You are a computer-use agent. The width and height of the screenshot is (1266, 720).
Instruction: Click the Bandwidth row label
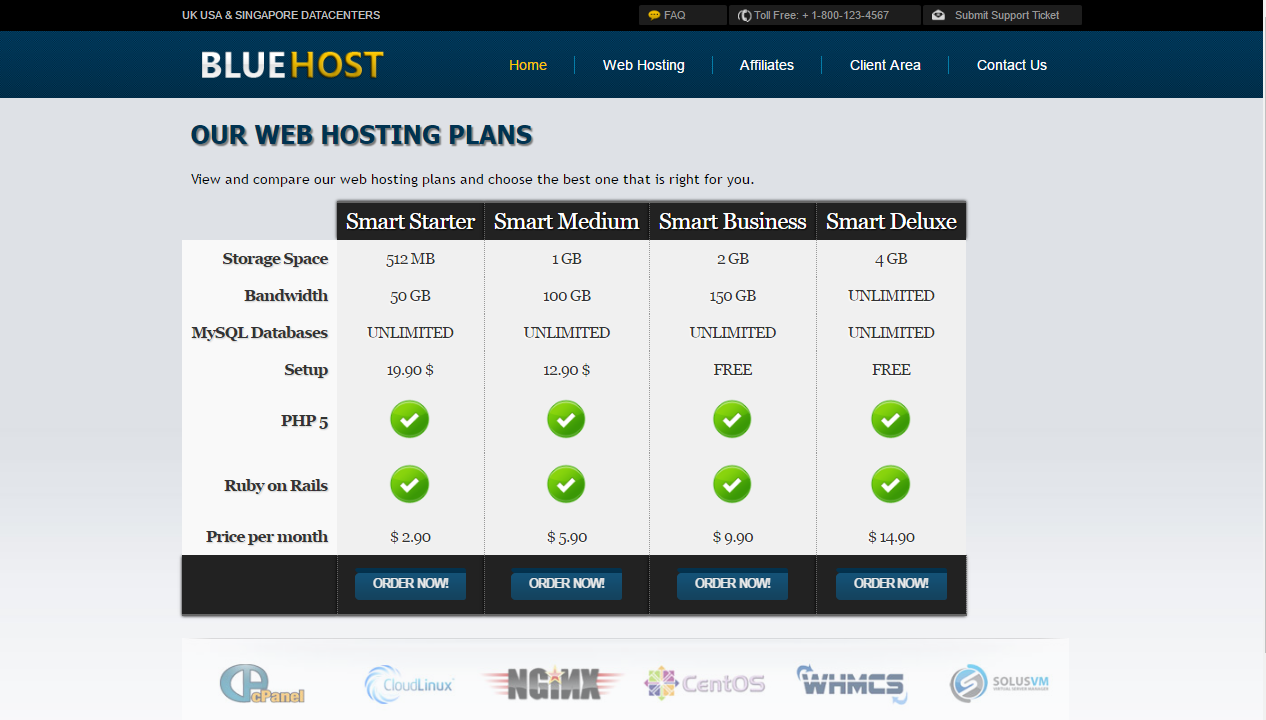pos(286,296)
